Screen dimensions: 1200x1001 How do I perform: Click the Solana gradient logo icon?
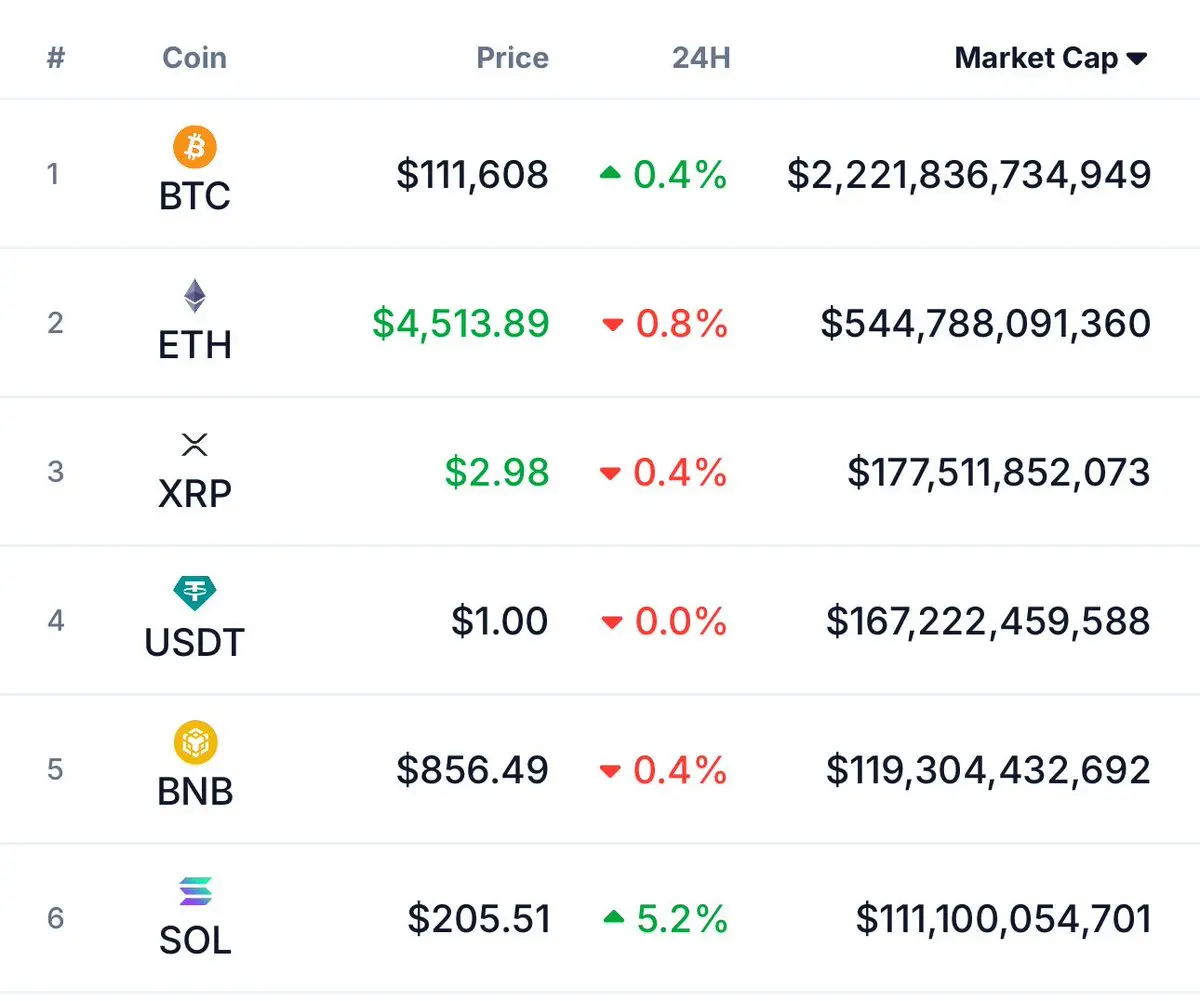[195, 891]
